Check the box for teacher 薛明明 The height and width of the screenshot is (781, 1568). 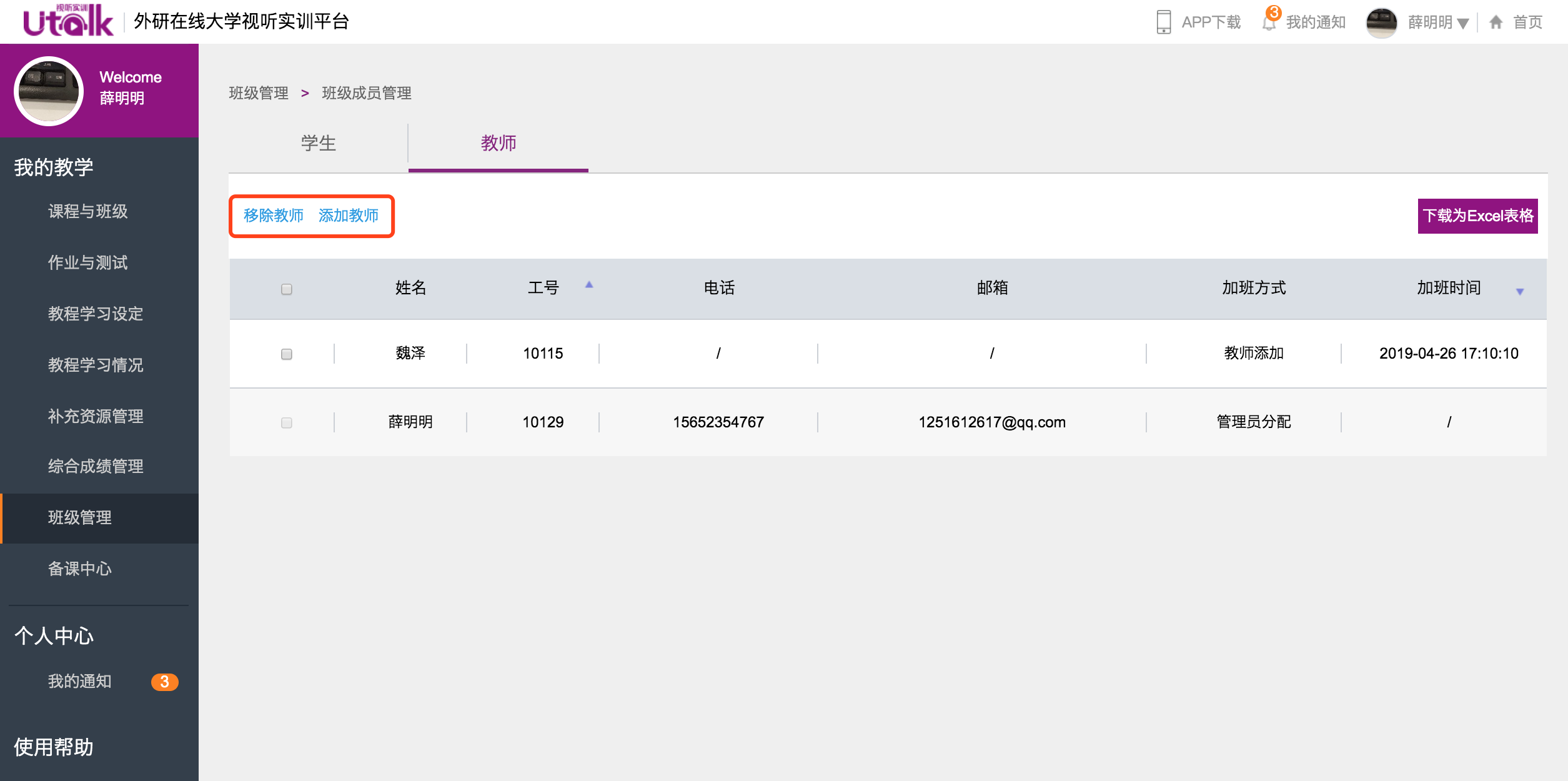287,423
